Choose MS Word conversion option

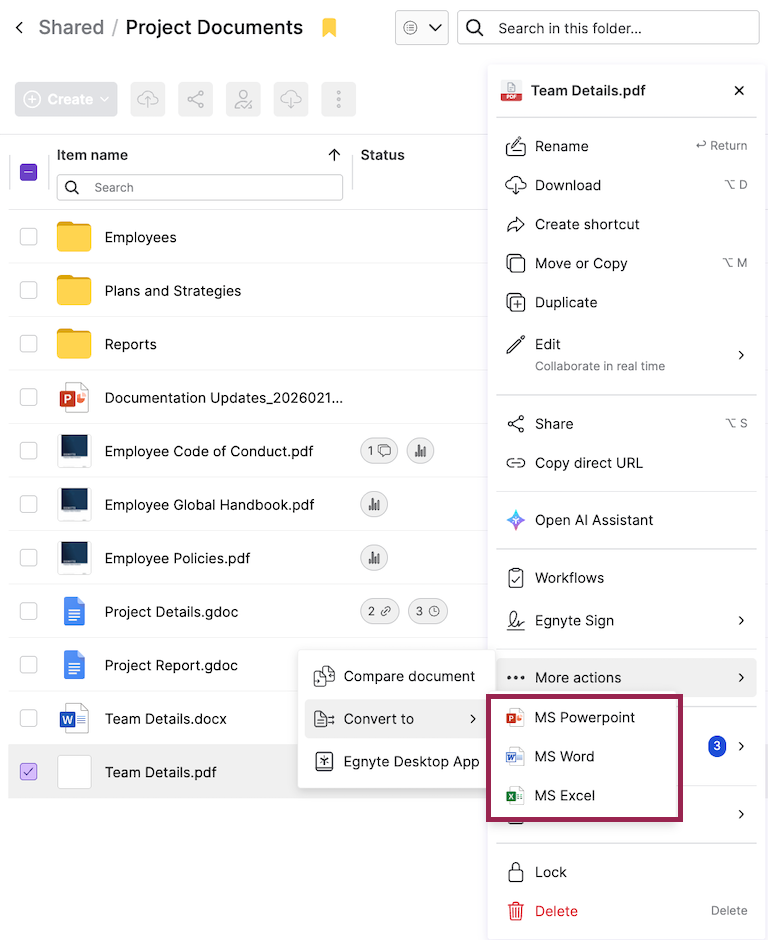pyautogui.click(x=564, y=757)
